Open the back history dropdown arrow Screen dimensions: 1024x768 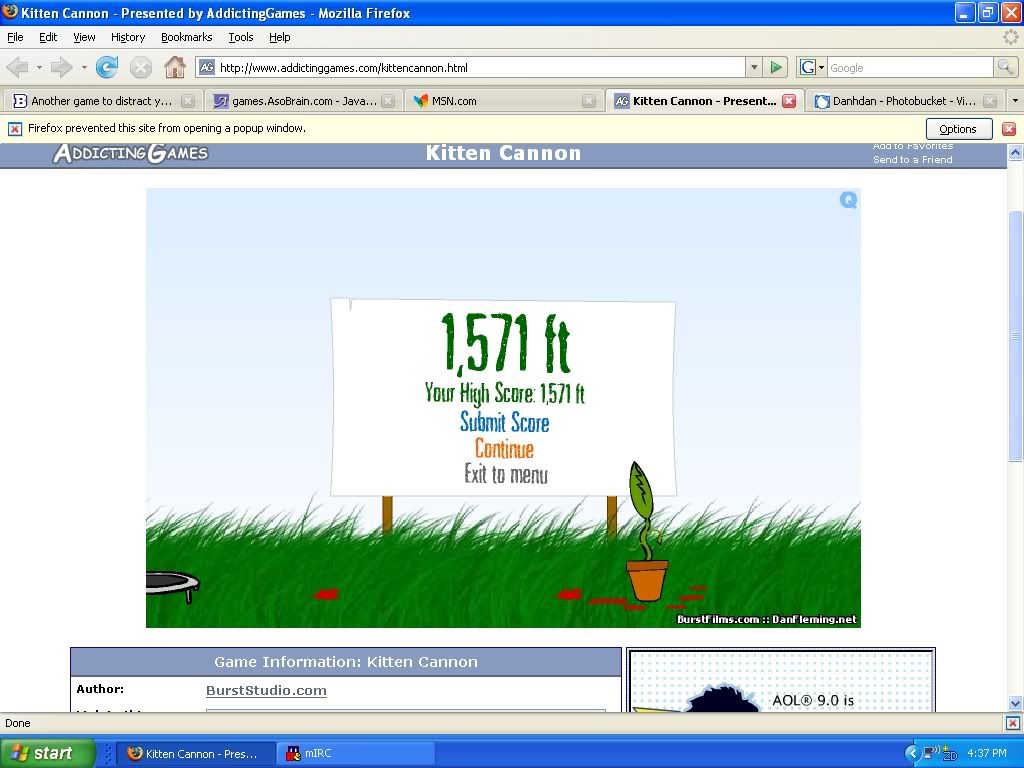coord(39,67)
